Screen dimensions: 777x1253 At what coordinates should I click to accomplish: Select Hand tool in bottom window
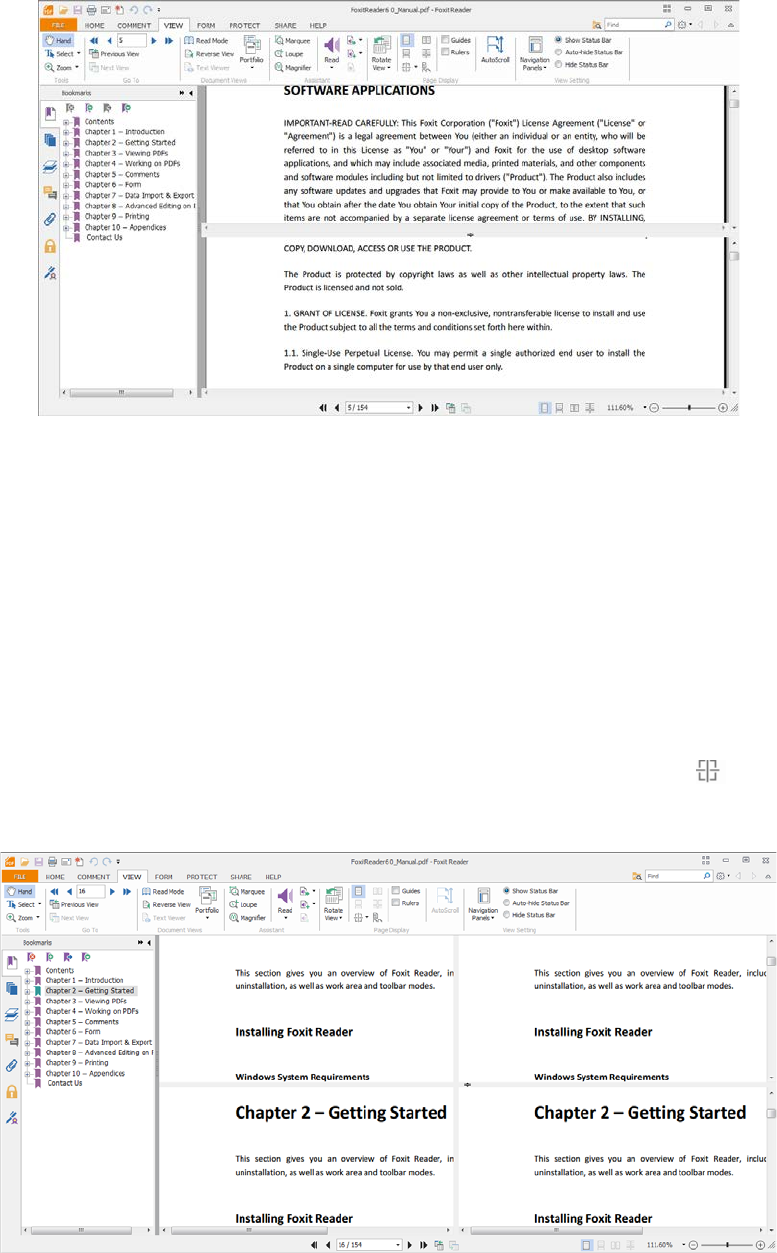click(x=19, y=891)
